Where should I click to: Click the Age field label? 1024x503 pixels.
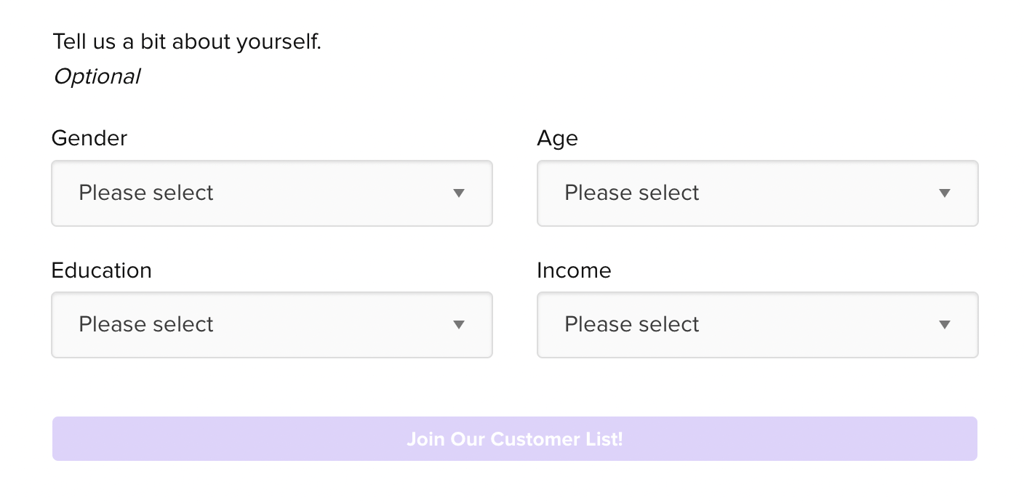557,138
